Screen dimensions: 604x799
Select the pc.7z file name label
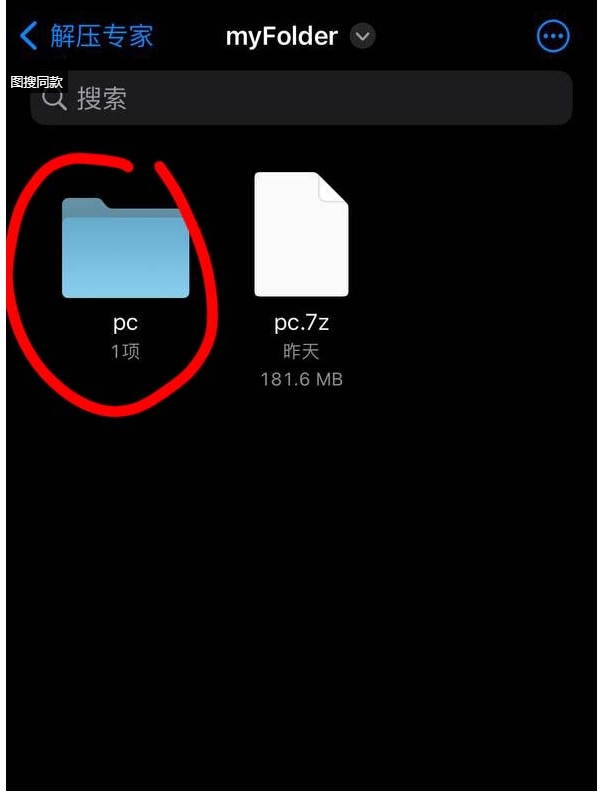coord(301,322)
